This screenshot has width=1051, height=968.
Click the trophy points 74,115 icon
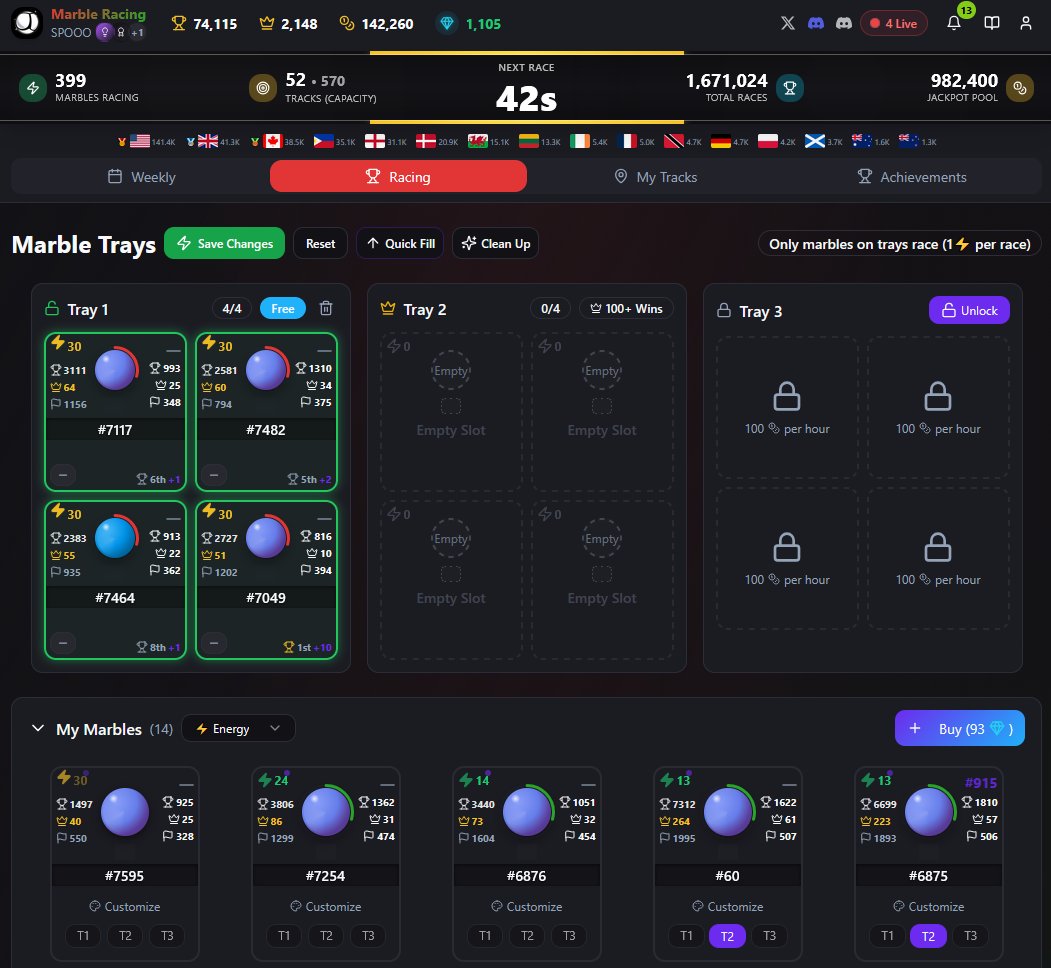pyautogui.click(x=178, y=23)
